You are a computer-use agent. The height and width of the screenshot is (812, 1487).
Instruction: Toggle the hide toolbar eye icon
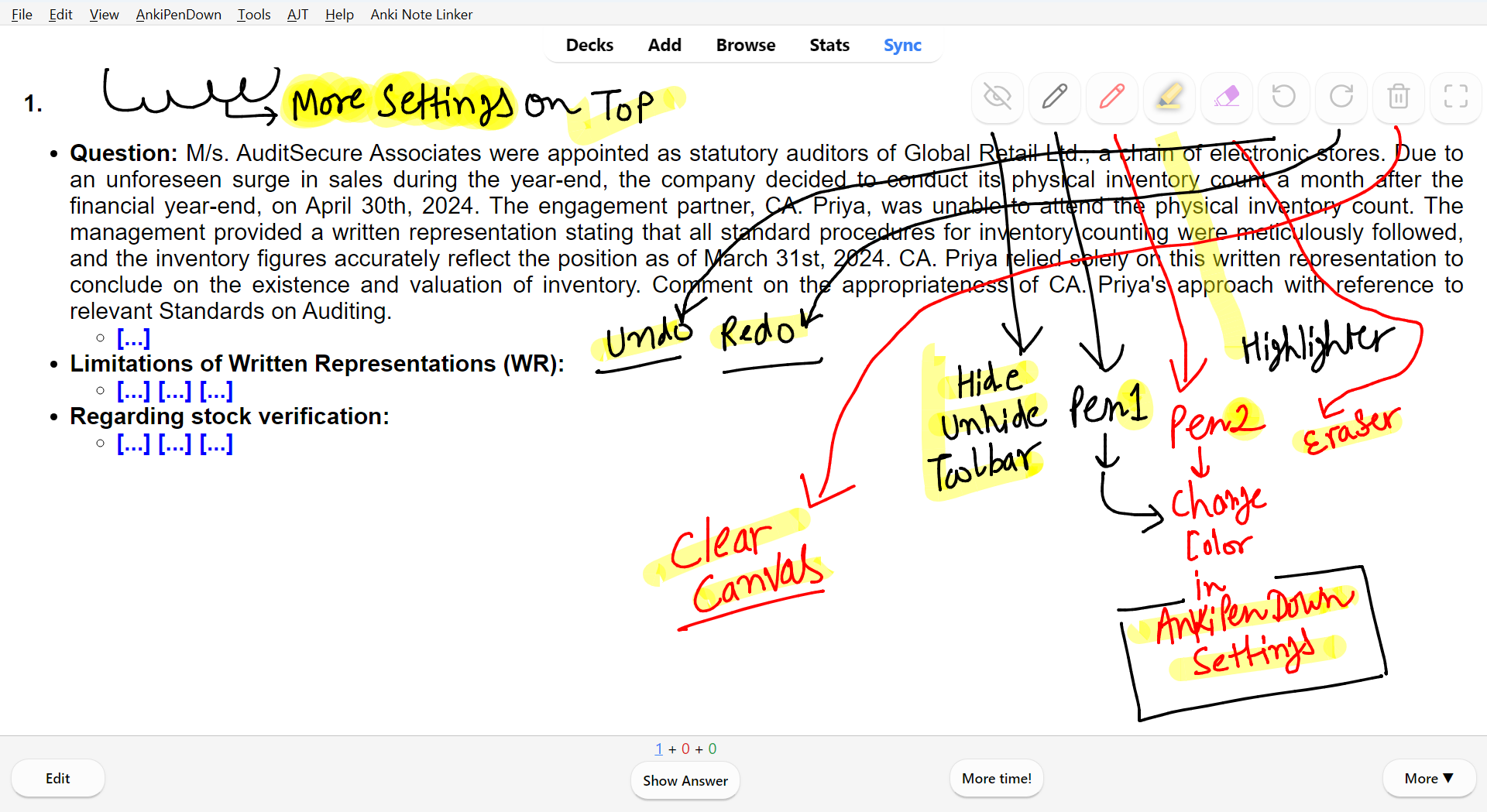point(997,97)
